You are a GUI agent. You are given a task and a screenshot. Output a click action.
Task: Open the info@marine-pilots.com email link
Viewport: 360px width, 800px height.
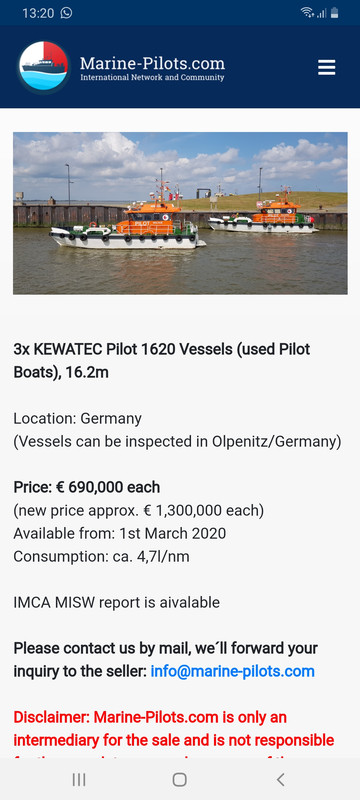click(x=233, y=671)
